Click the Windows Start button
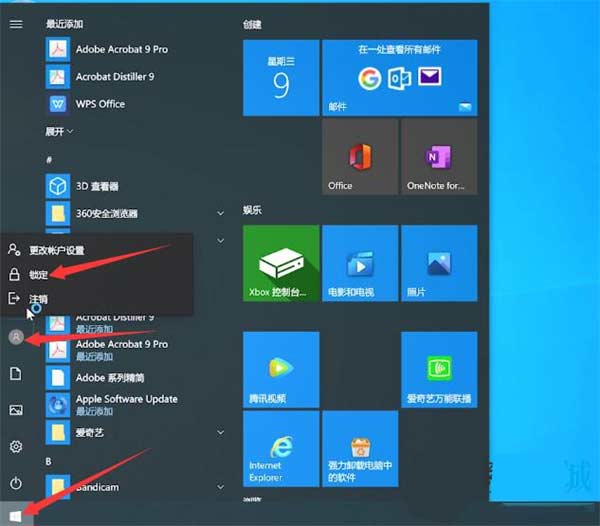Screen dimensions: 600x526 tap(16, 516)
